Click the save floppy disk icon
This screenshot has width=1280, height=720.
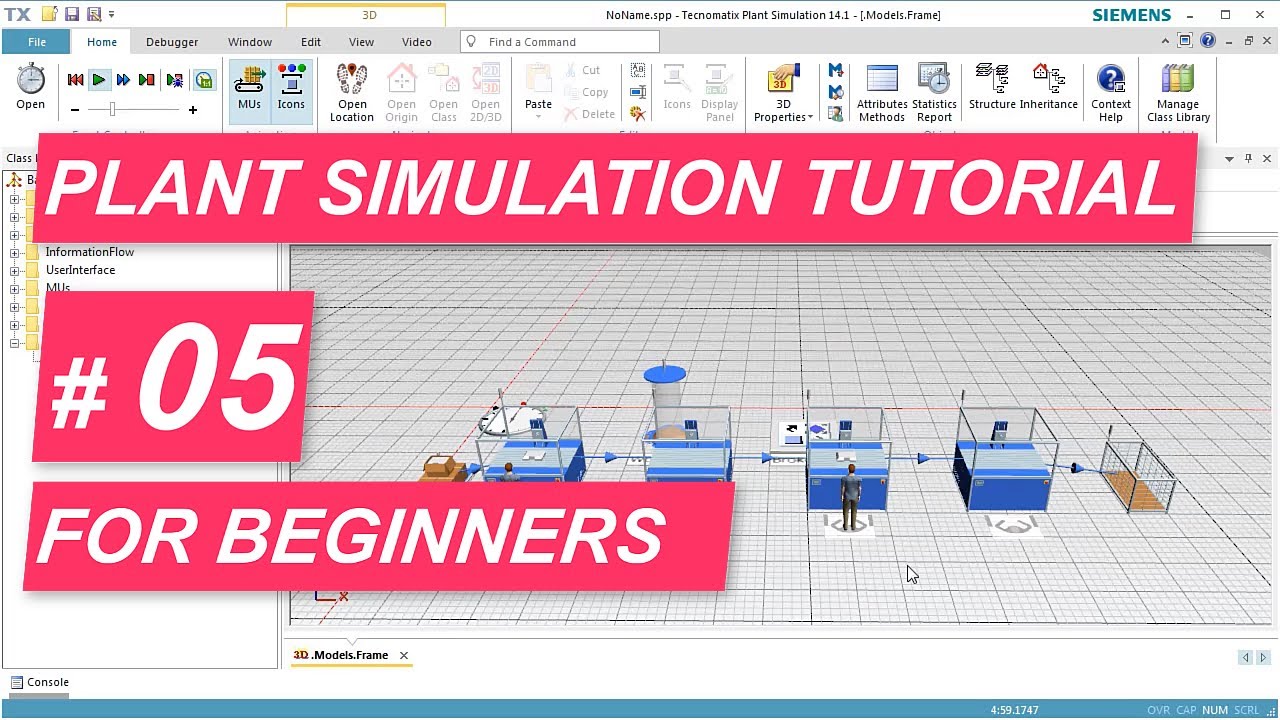point(72,14)
